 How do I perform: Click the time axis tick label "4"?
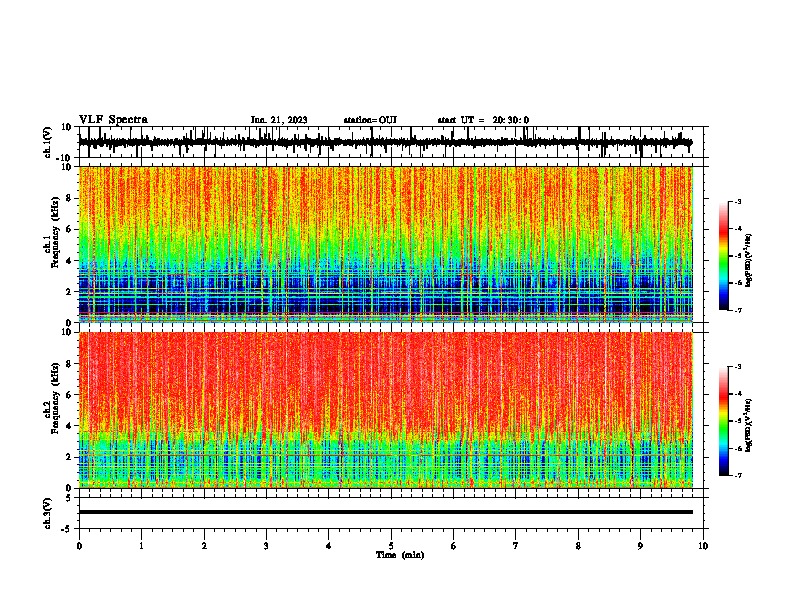329,546
